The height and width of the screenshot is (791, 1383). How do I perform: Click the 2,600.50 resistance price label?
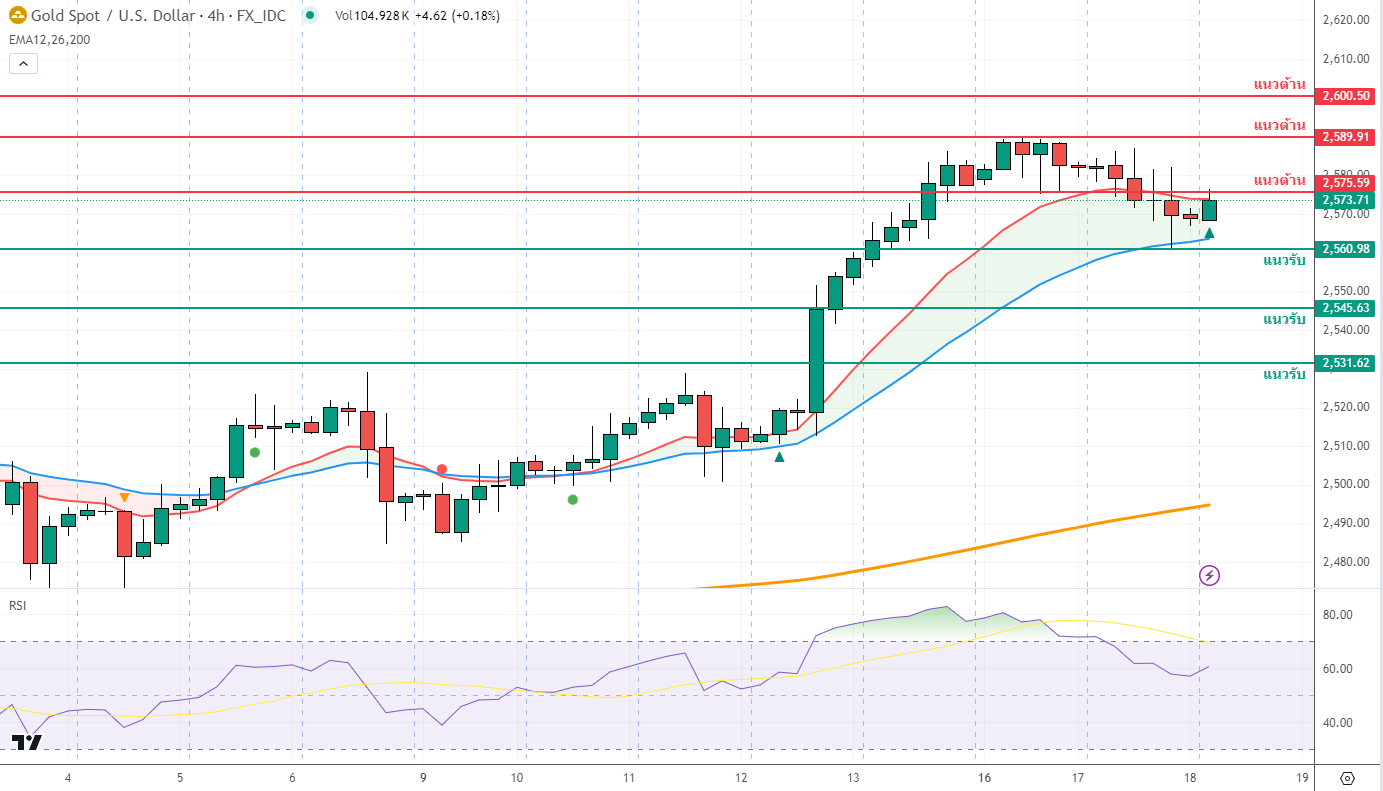(x=1345, y=96)
